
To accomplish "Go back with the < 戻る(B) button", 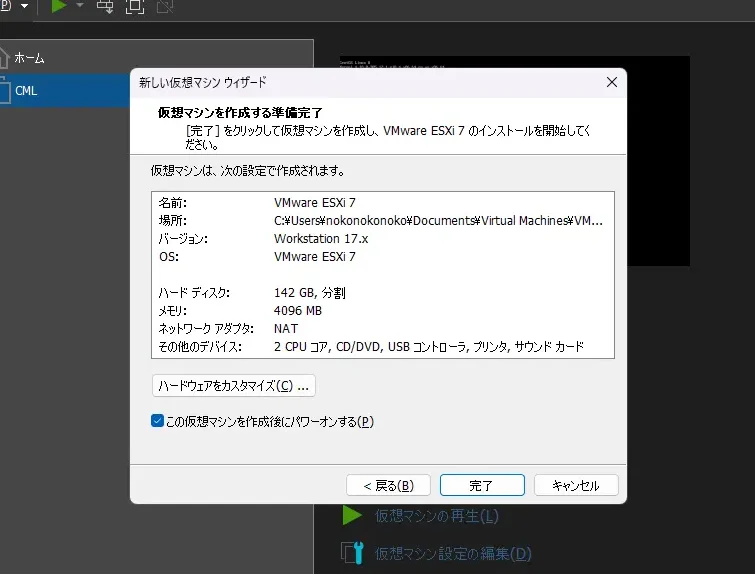I will [388, 485].
